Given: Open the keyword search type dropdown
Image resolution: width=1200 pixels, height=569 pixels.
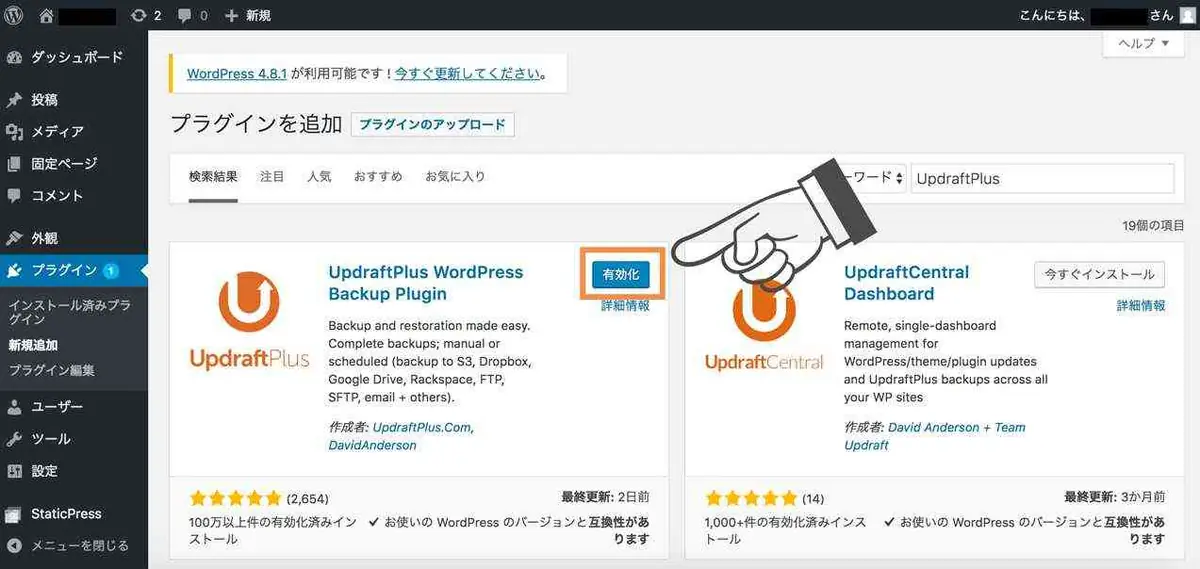Looking at the screenshot, I should pos(874,178).
